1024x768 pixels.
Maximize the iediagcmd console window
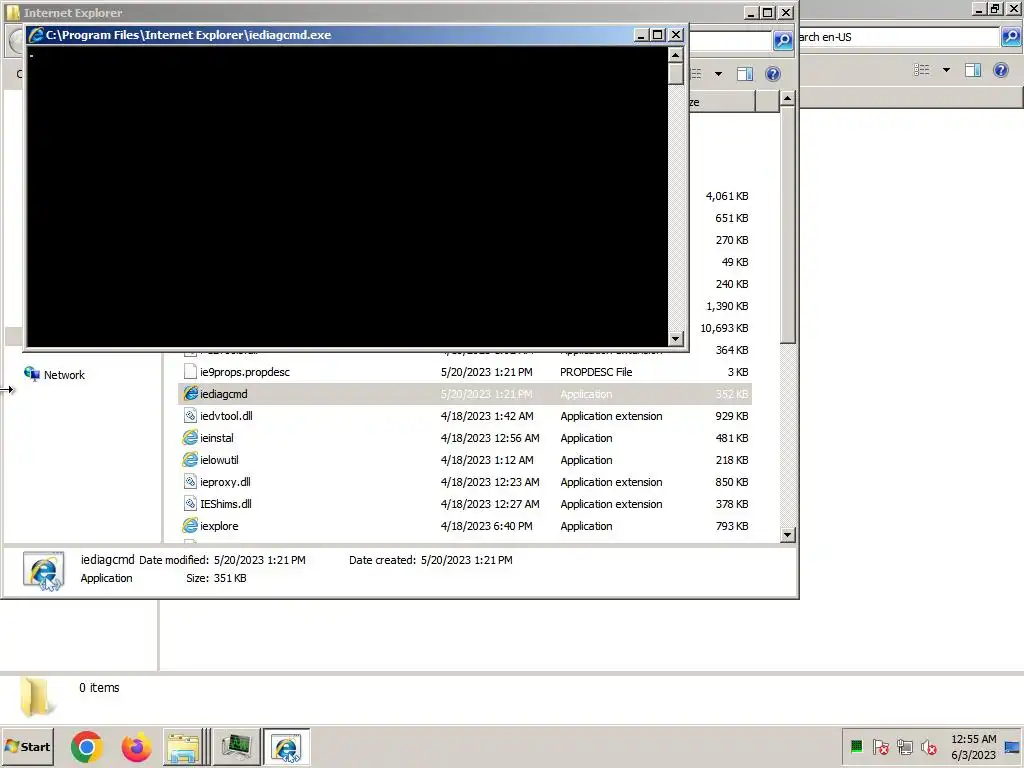point(658,35)
